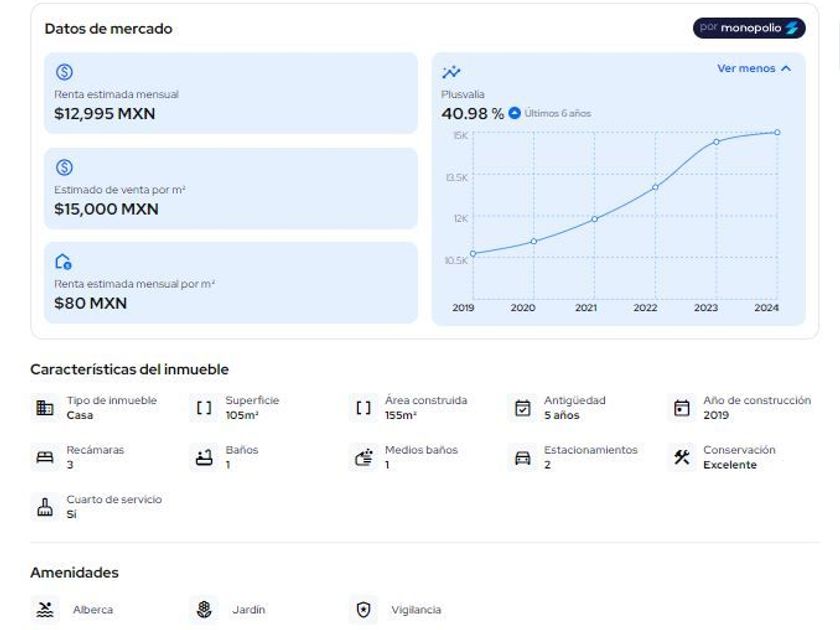Click the house icon above rent per m²
This screenshot has width=840, height=630.
(x=63, y=262)
